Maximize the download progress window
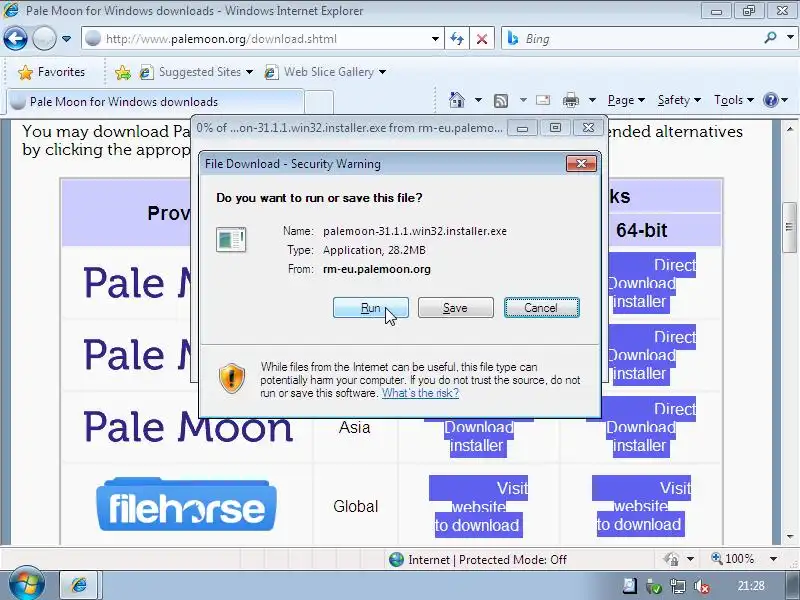 click(x=555, y=128)
